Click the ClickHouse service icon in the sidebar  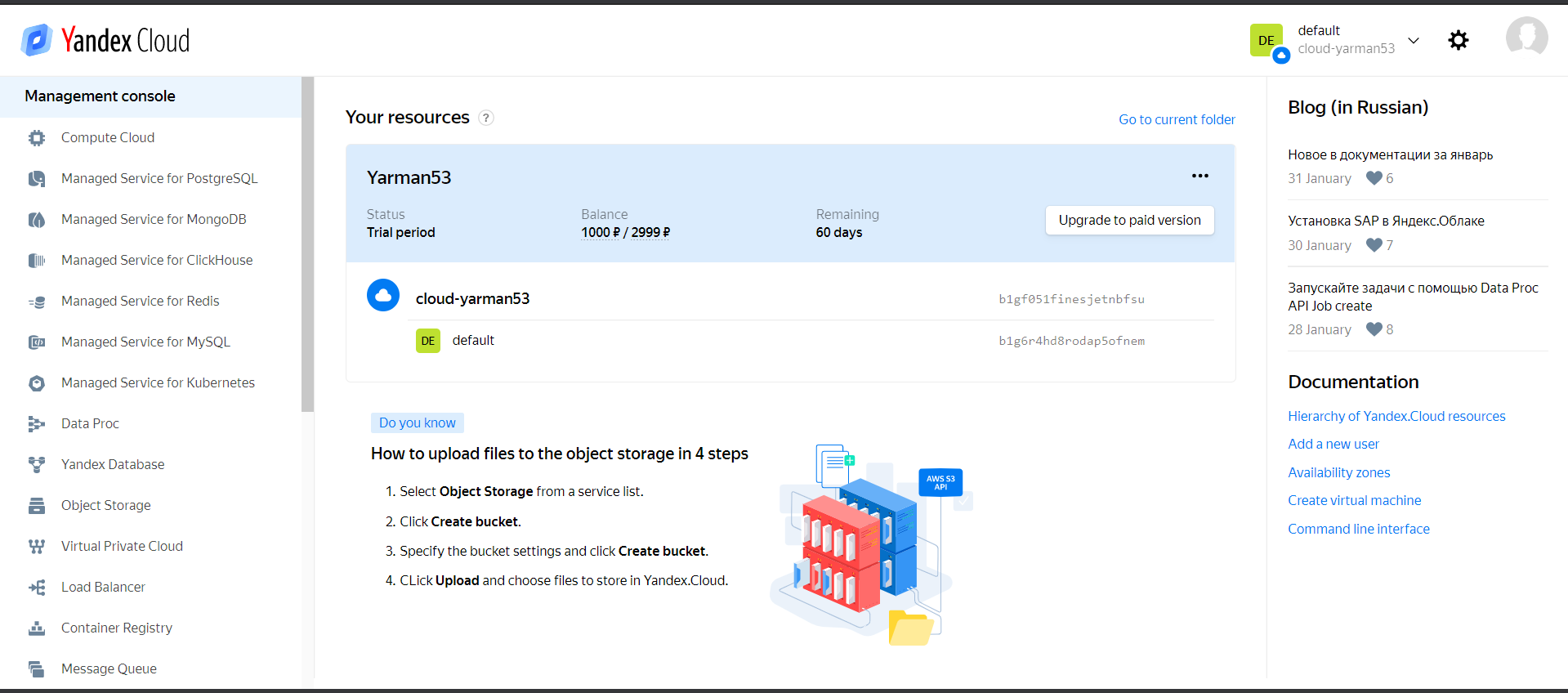(37, 261)
